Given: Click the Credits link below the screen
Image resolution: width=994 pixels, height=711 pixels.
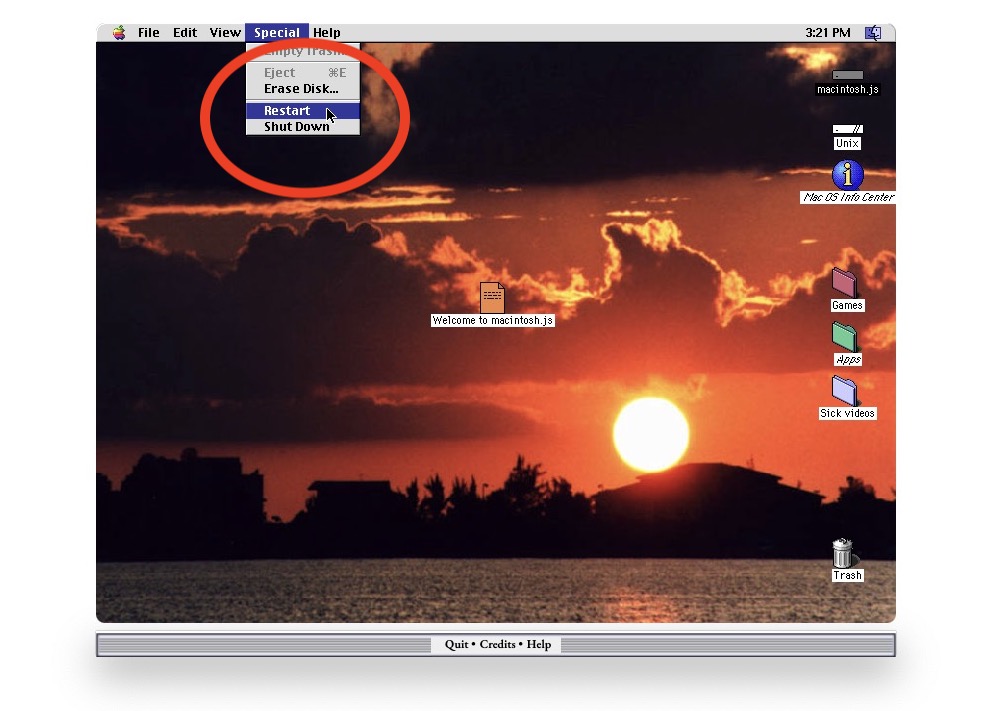Looking at the screenshot, I should 497,645.
